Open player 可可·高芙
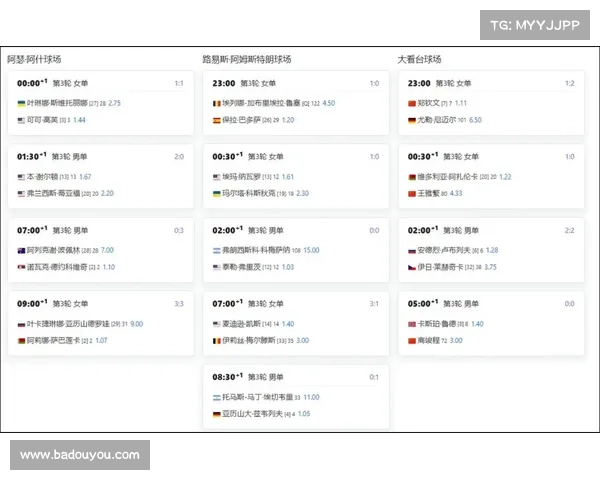The image size is (600, 480). tap(43, 120)
